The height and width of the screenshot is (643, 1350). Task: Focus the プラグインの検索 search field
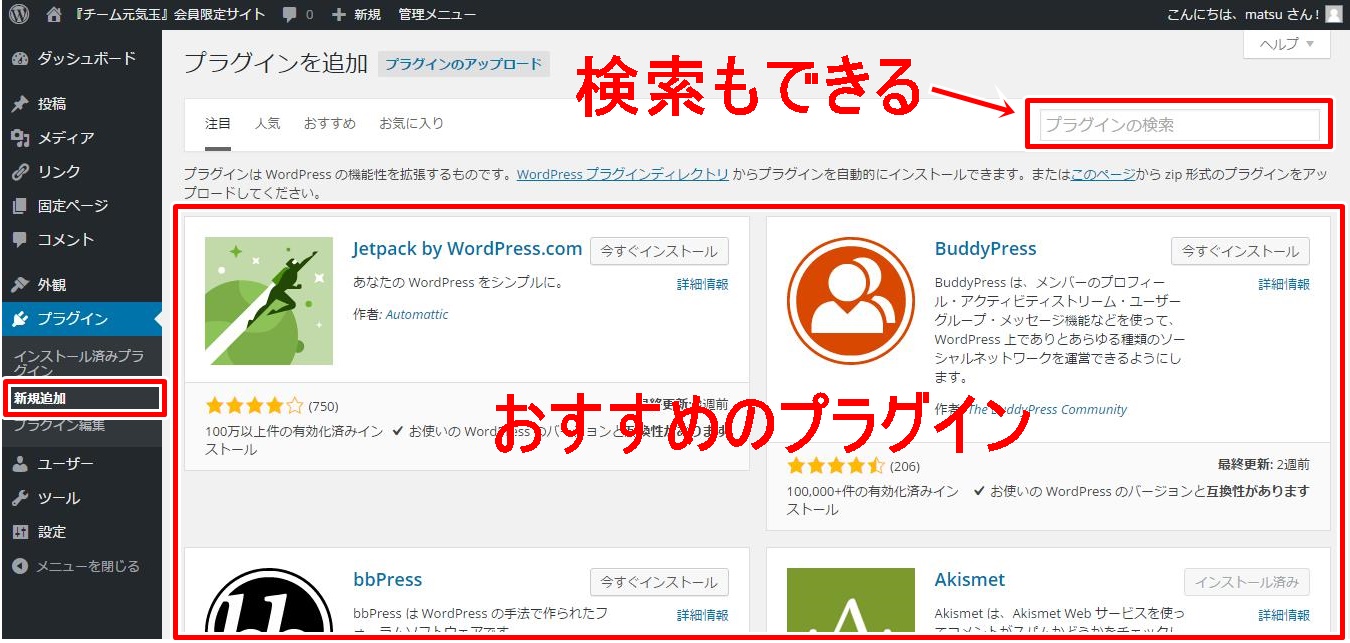1179,125
